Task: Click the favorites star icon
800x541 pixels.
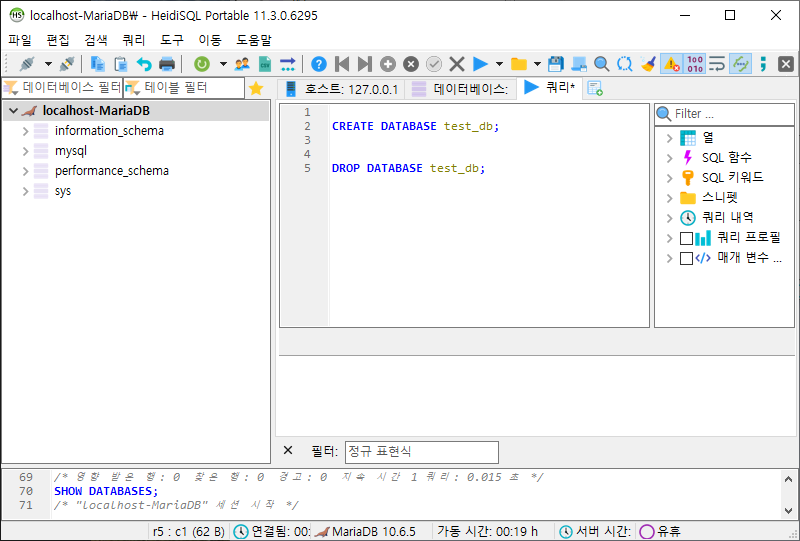Action: tap(256, 89)
